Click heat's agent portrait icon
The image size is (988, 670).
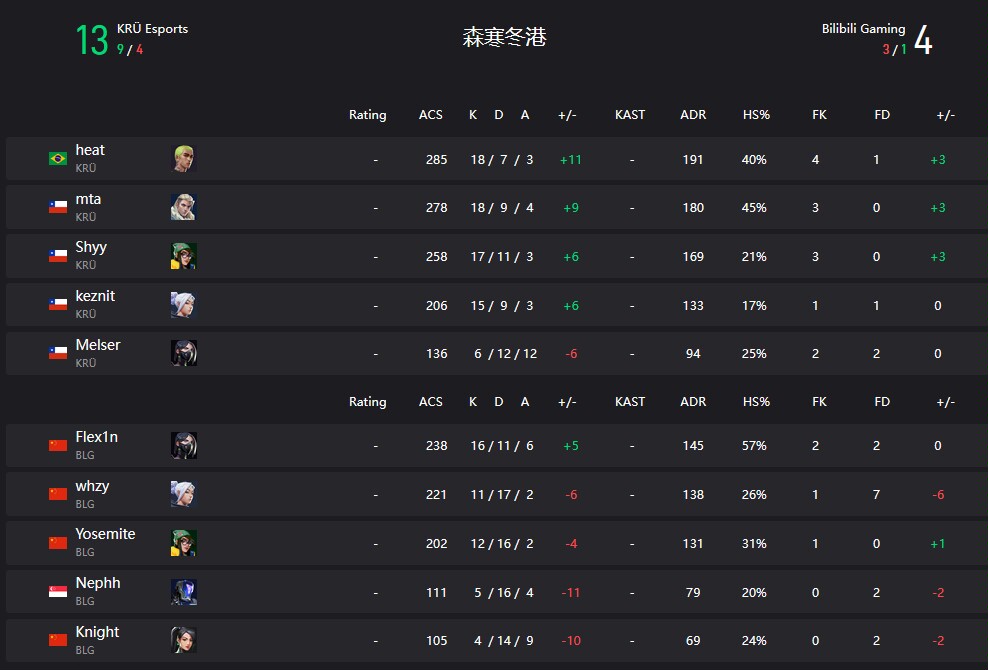click(183, 158)
